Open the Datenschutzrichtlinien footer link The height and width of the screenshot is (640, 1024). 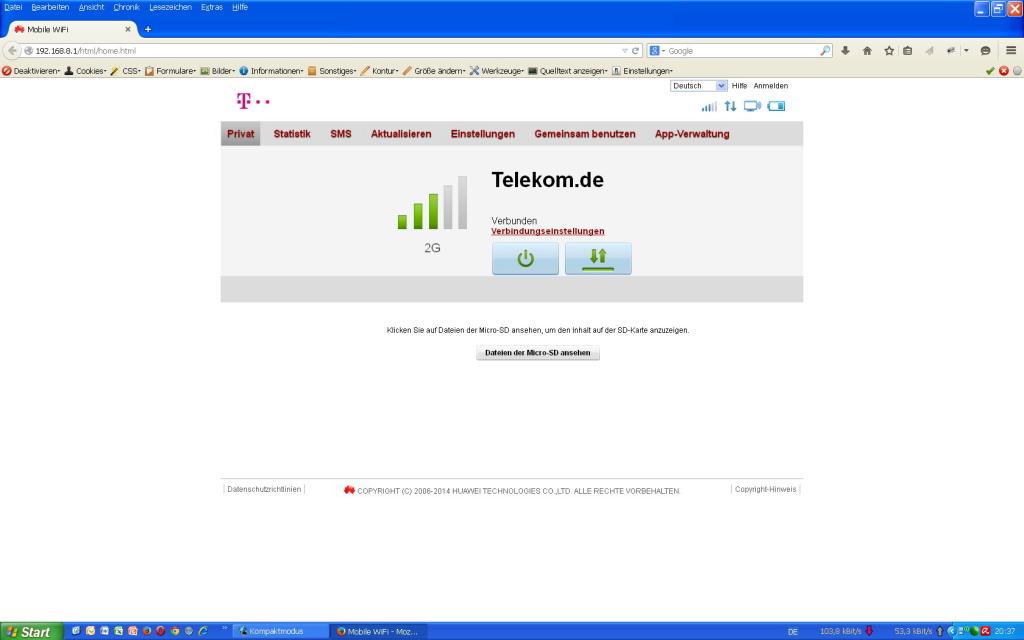click(264, 489)
